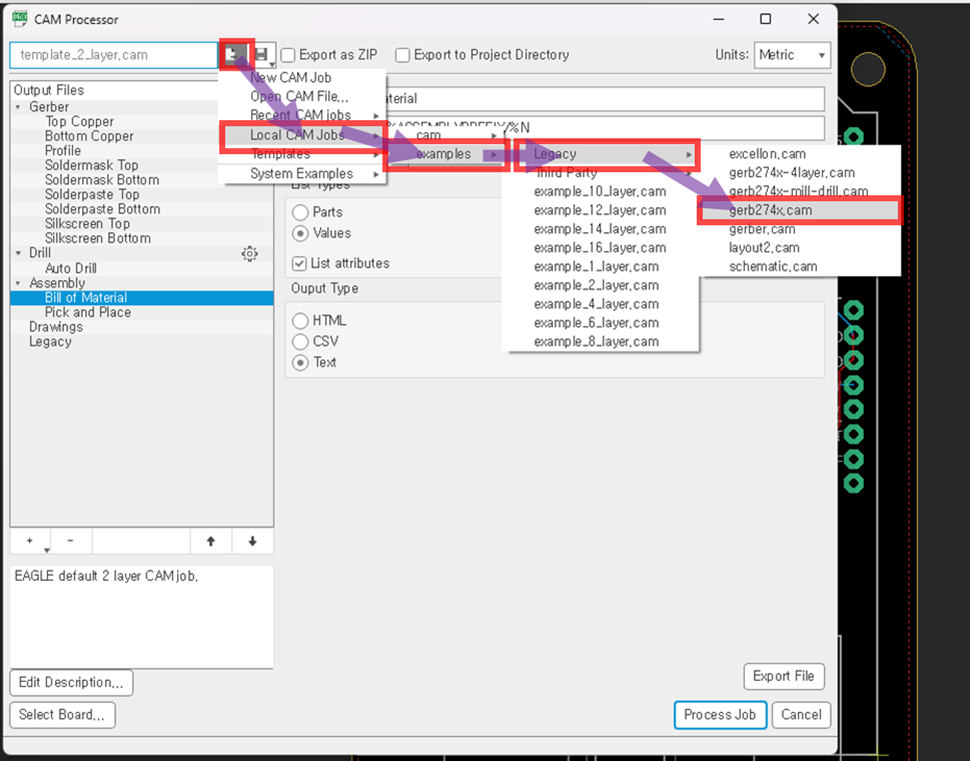Click the plus add output button
The height and width of the screenshot is (761, 970).
pos(30,541)
